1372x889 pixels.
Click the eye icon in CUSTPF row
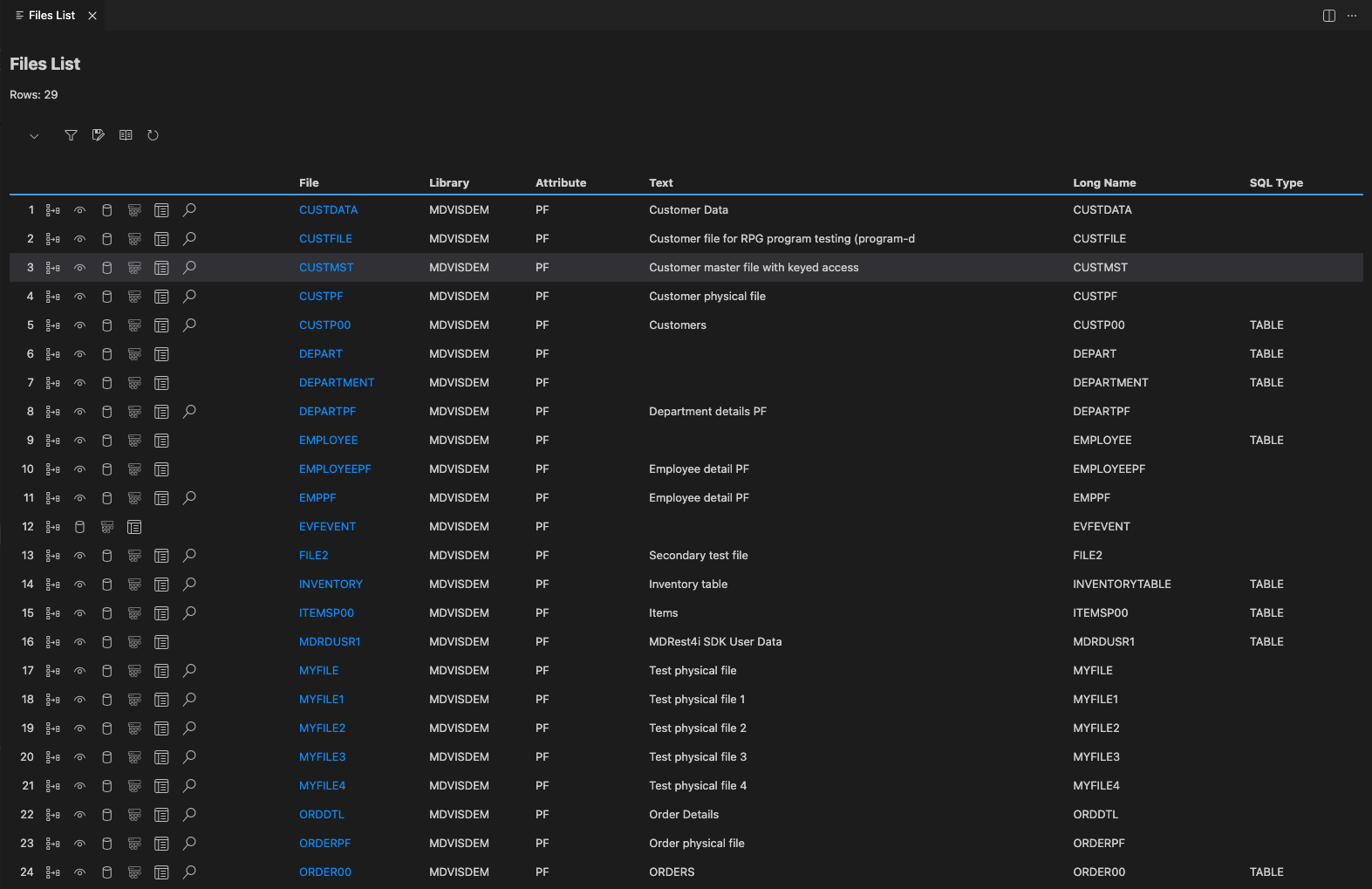79,297
